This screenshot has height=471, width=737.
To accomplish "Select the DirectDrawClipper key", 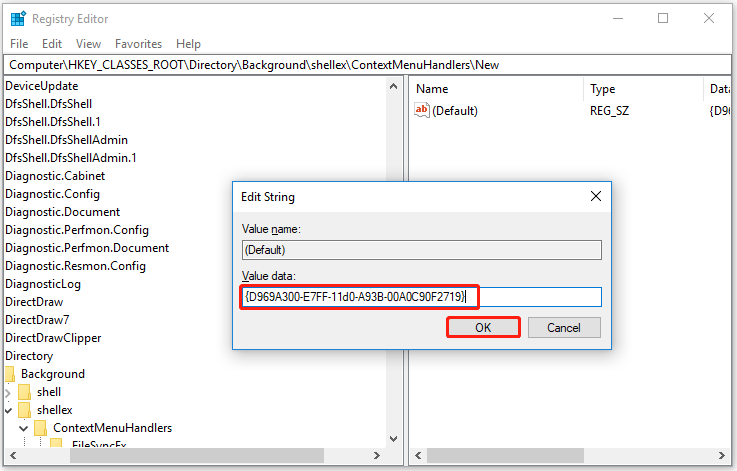I will click(x=53, y=338).
